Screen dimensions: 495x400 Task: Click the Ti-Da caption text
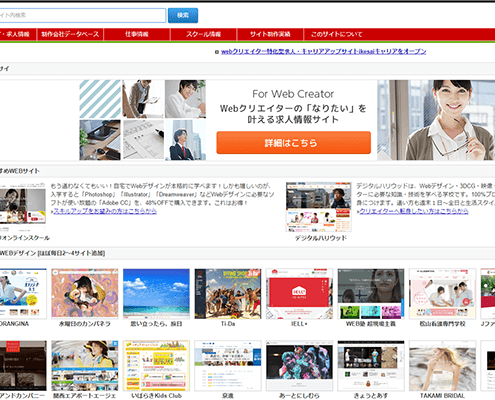pyautogui.click(x=228, y=324)
